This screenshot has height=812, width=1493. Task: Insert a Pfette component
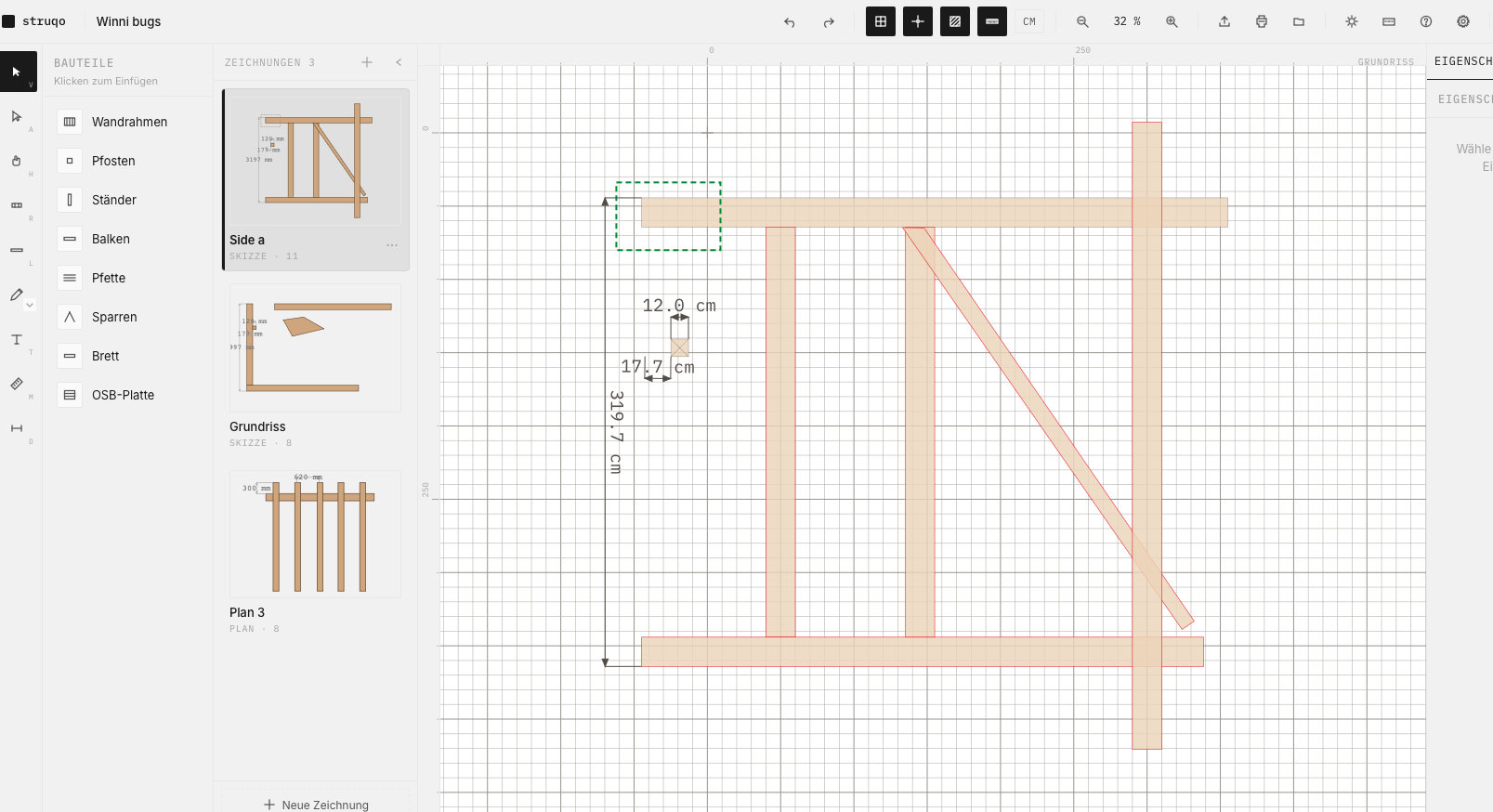(x=128, y=278)
